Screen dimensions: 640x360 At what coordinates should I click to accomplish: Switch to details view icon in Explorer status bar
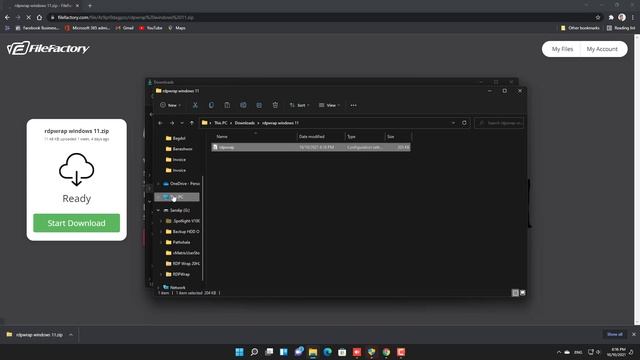pyautogui.click(x=515, y=293)
